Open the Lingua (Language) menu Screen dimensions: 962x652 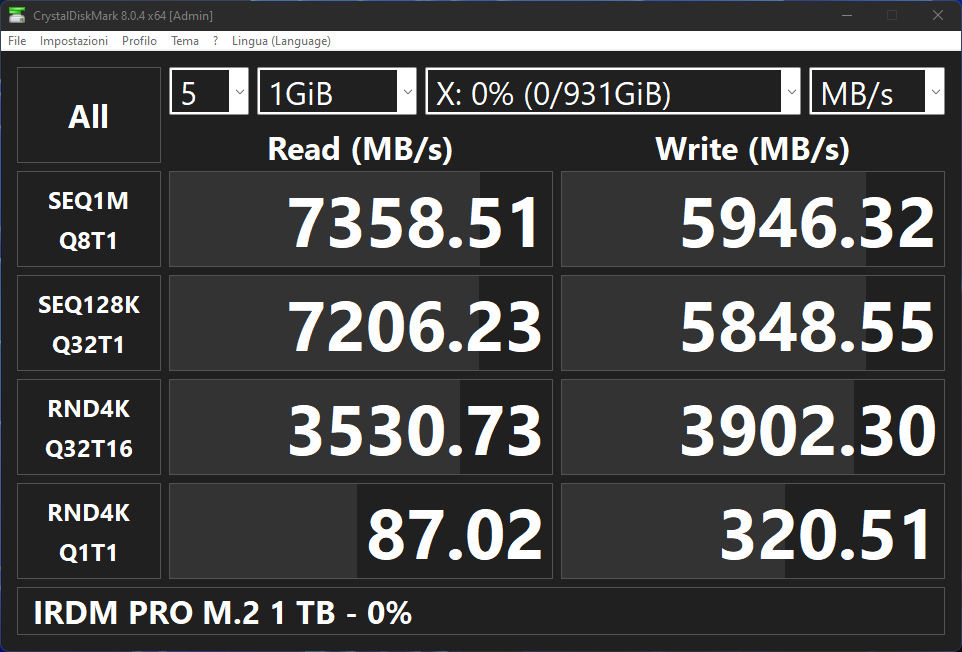[281, 41]
